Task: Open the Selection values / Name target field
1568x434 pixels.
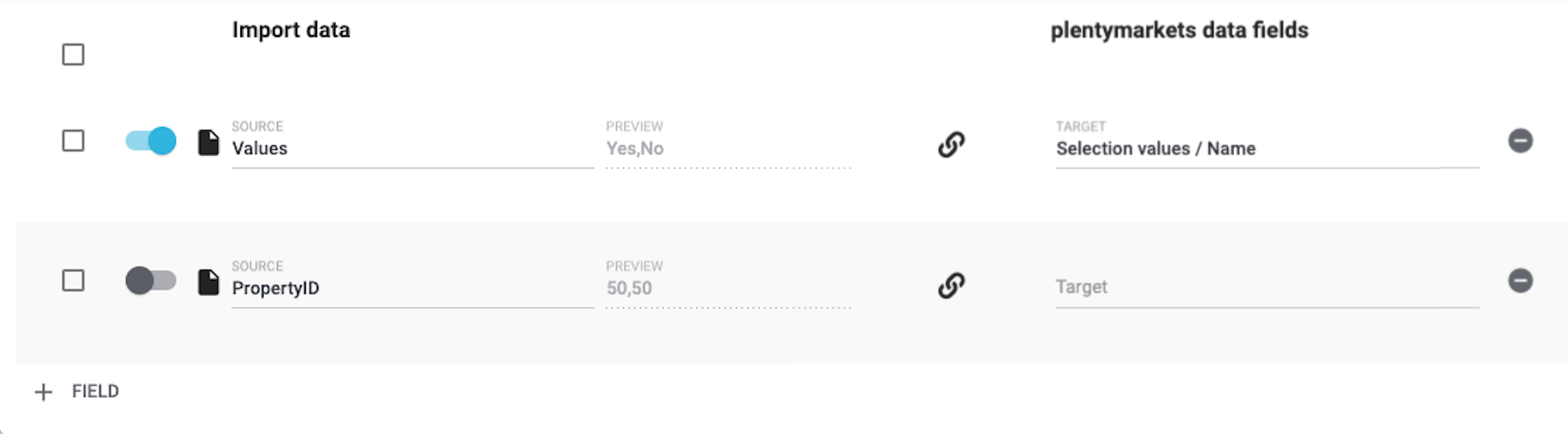Action: 1265,148
